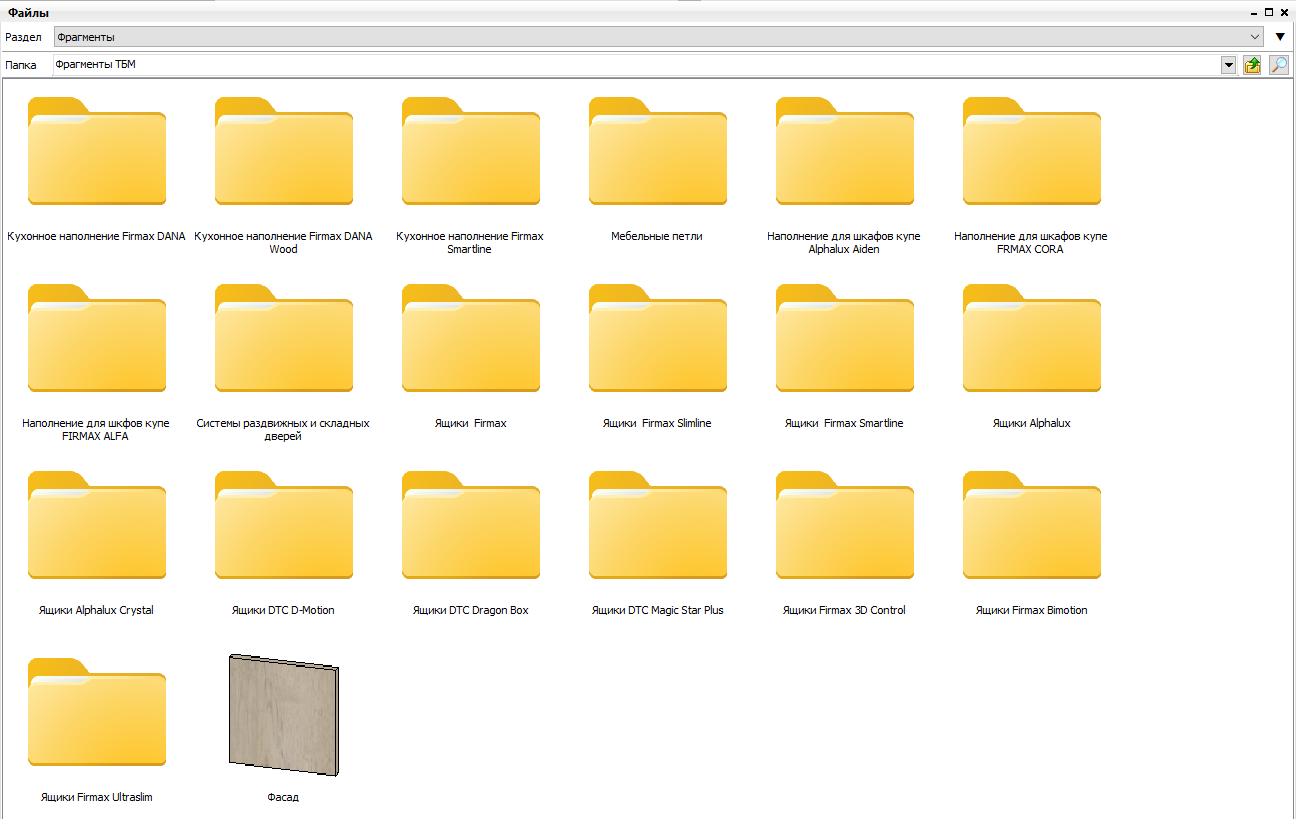Screen dimensions: 1296x819
Task: Open the 'Мебельные петли' folder
Action: [x=658, y=152]
